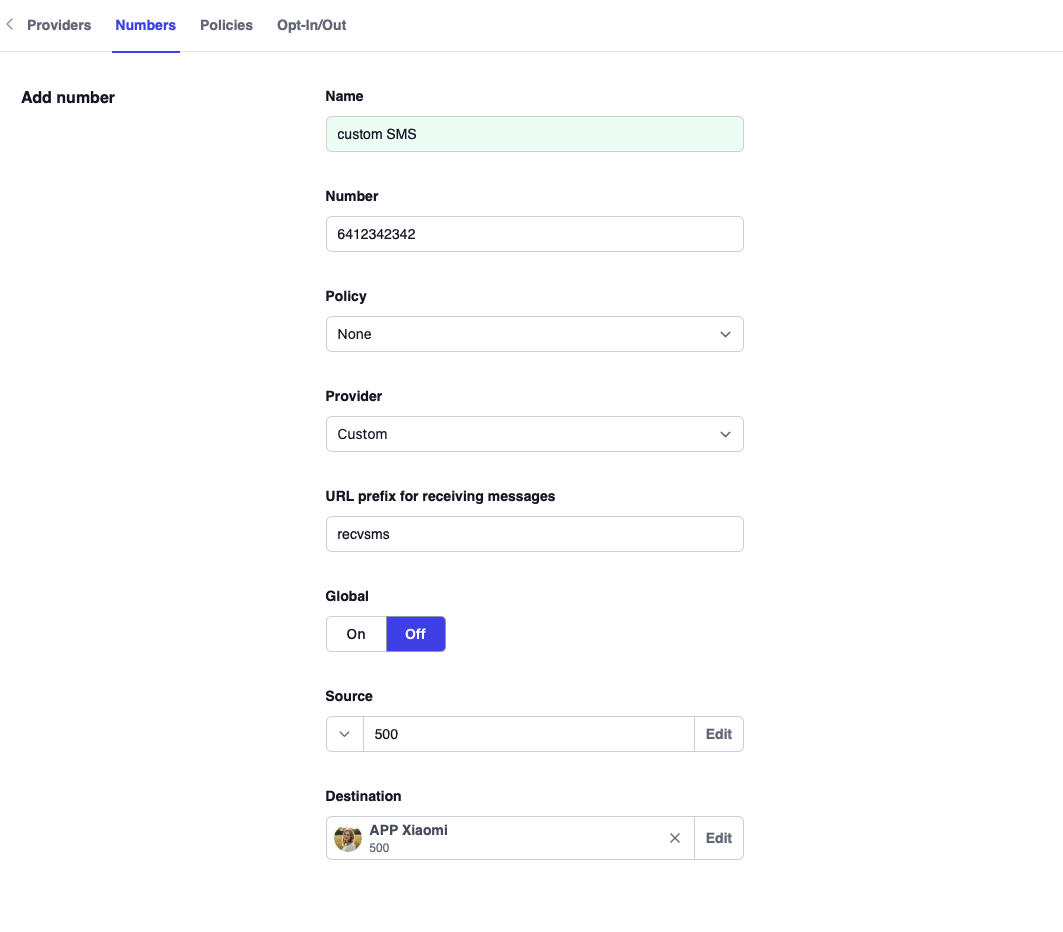The height and width of the screenshot is (932, 1063).
Task: Go to the Opt-In/Out tab
Action: (311, 25)
